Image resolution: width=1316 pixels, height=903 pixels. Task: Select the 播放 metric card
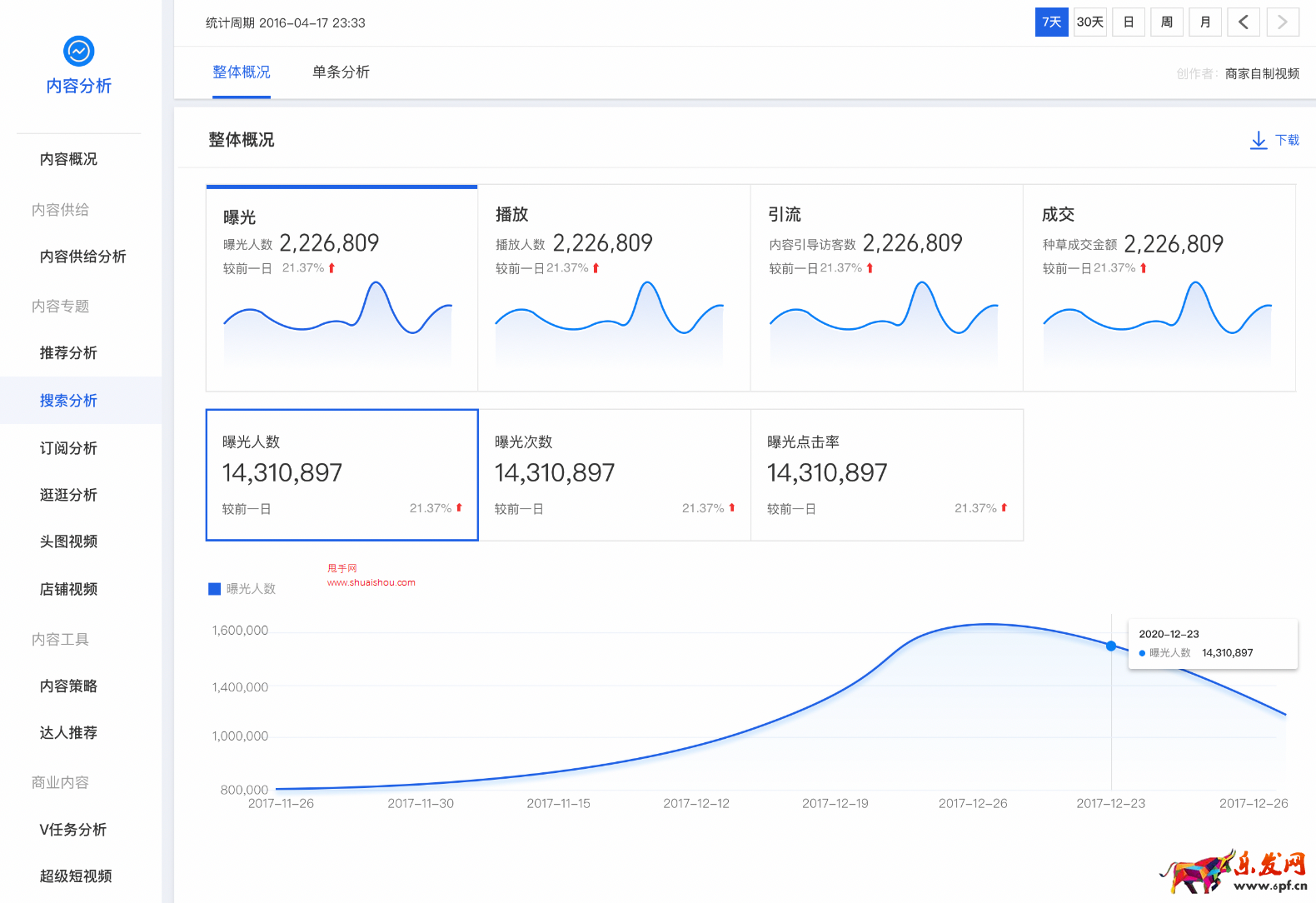pos(614,287)
